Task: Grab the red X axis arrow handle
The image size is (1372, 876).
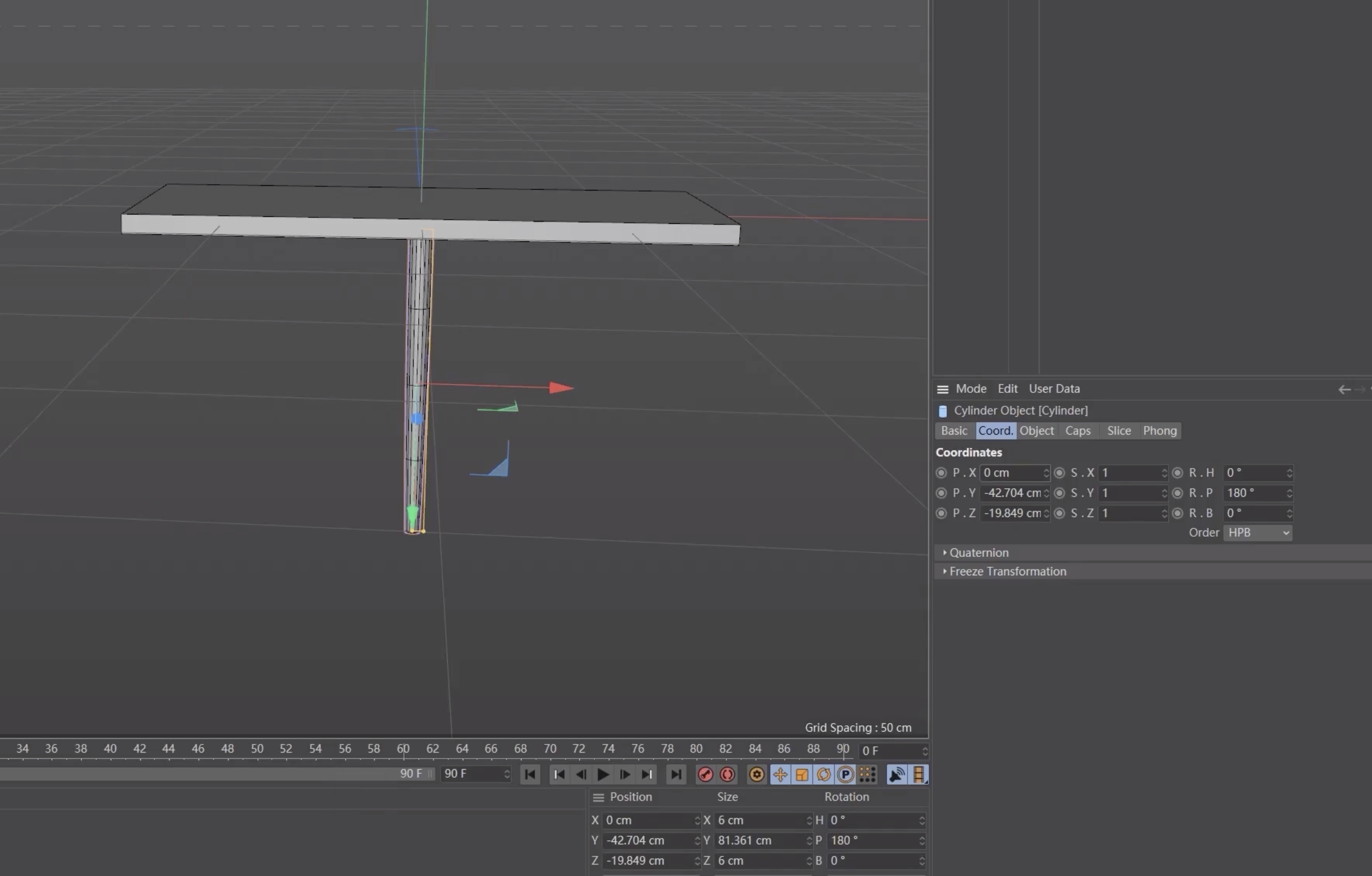Action: [561, 388]
